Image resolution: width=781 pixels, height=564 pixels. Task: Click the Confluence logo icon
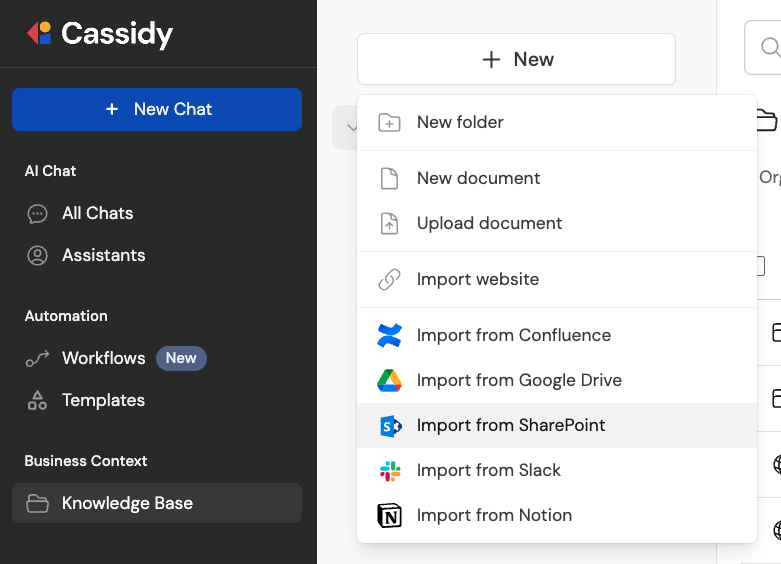coord(389,335)
